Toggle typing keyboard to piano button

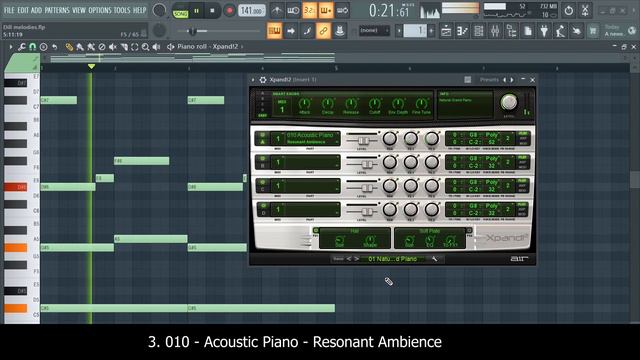[274, 31]
